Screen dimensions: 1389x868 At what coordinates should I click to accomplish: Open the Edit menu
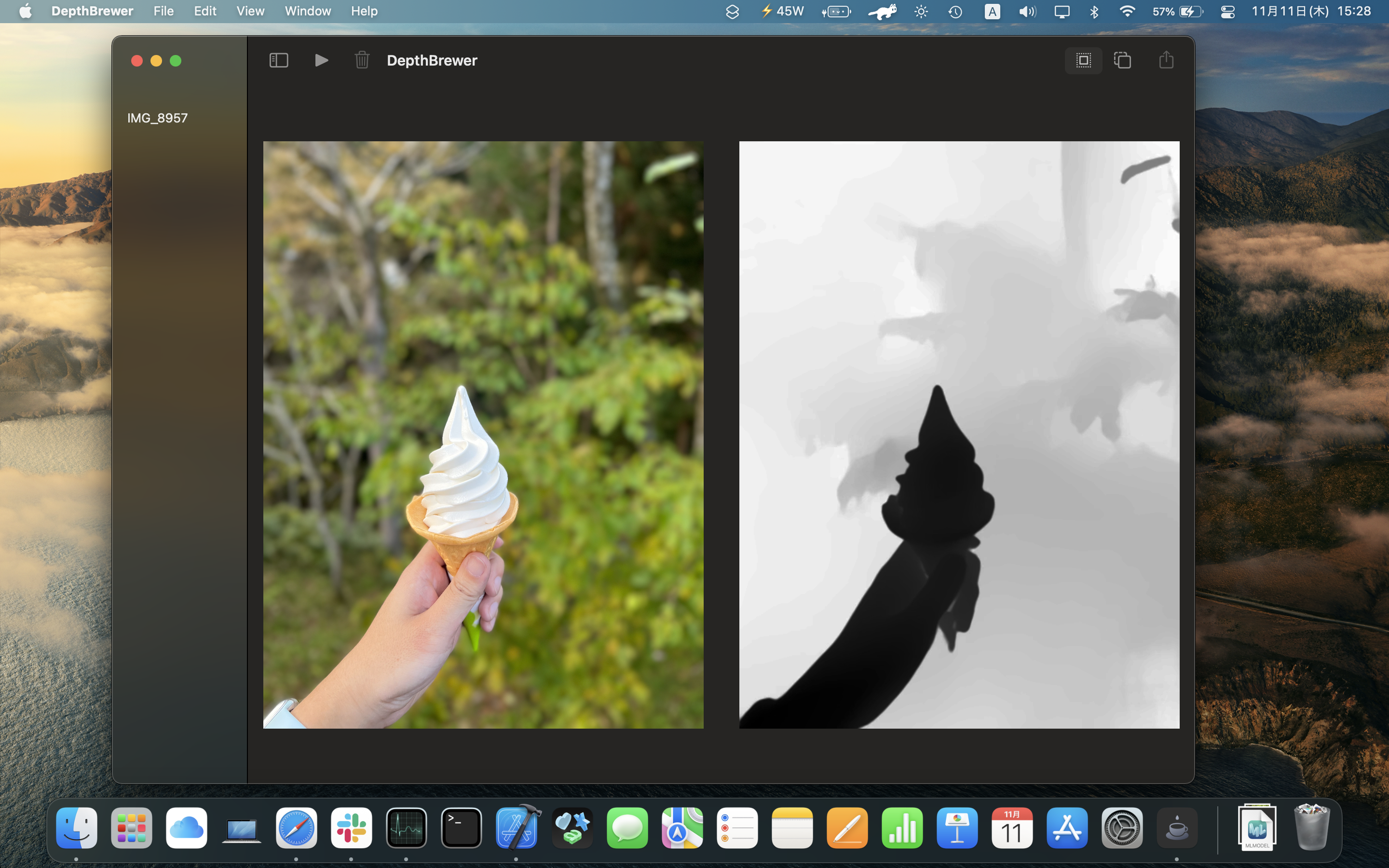[205, 12]
